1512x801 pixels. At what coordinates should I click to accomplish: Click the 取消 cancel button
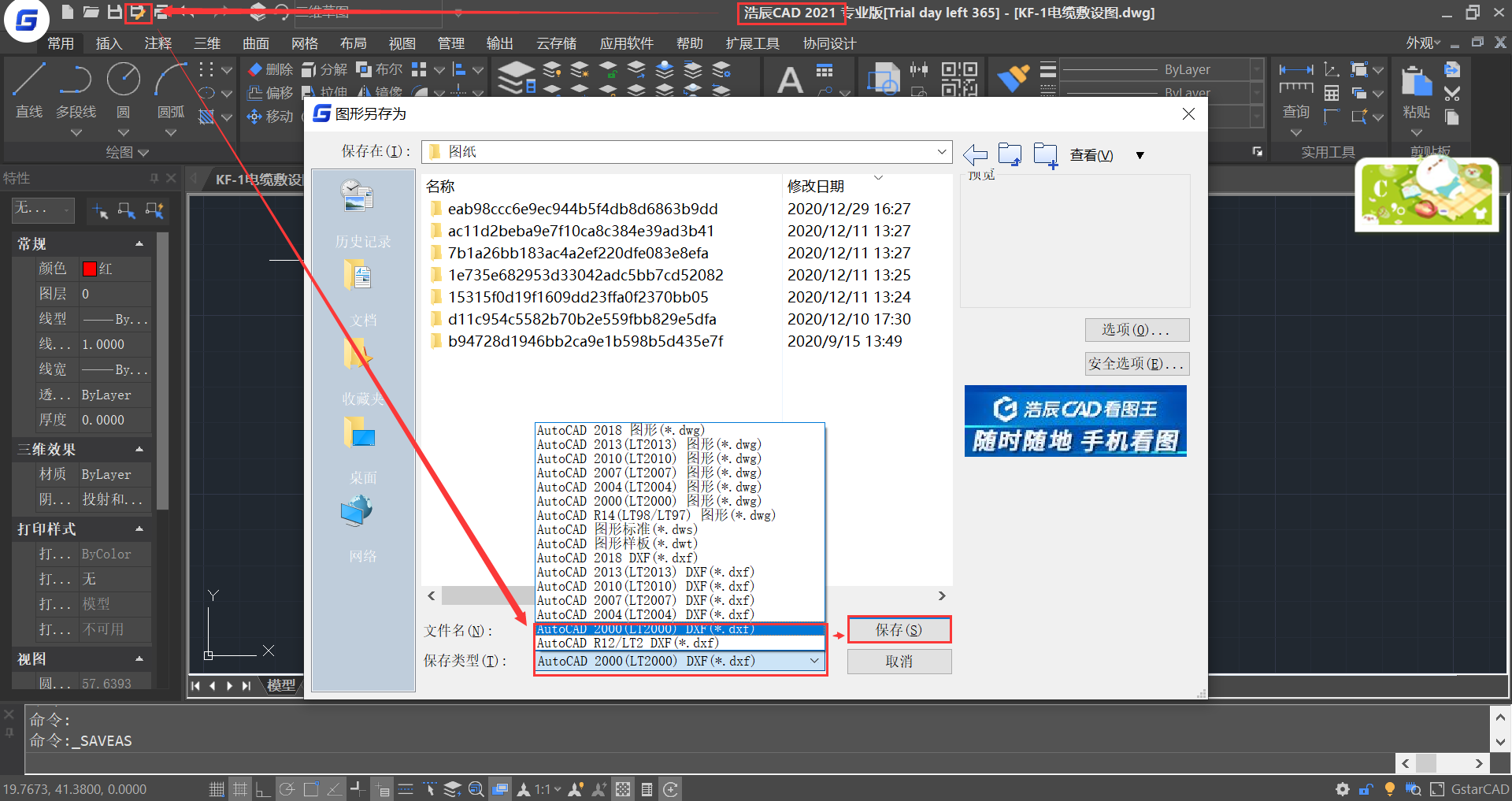(x=899, y=662)
